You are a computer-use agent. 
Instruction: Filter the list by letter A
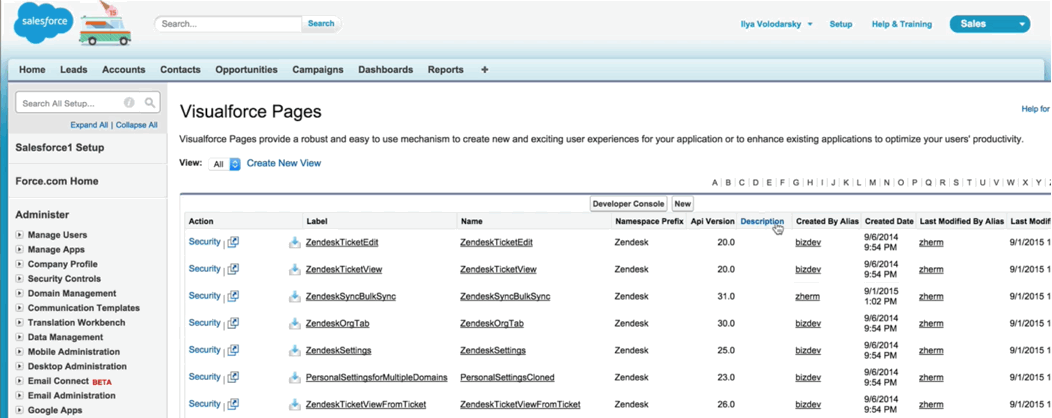[x=715, y=182]
